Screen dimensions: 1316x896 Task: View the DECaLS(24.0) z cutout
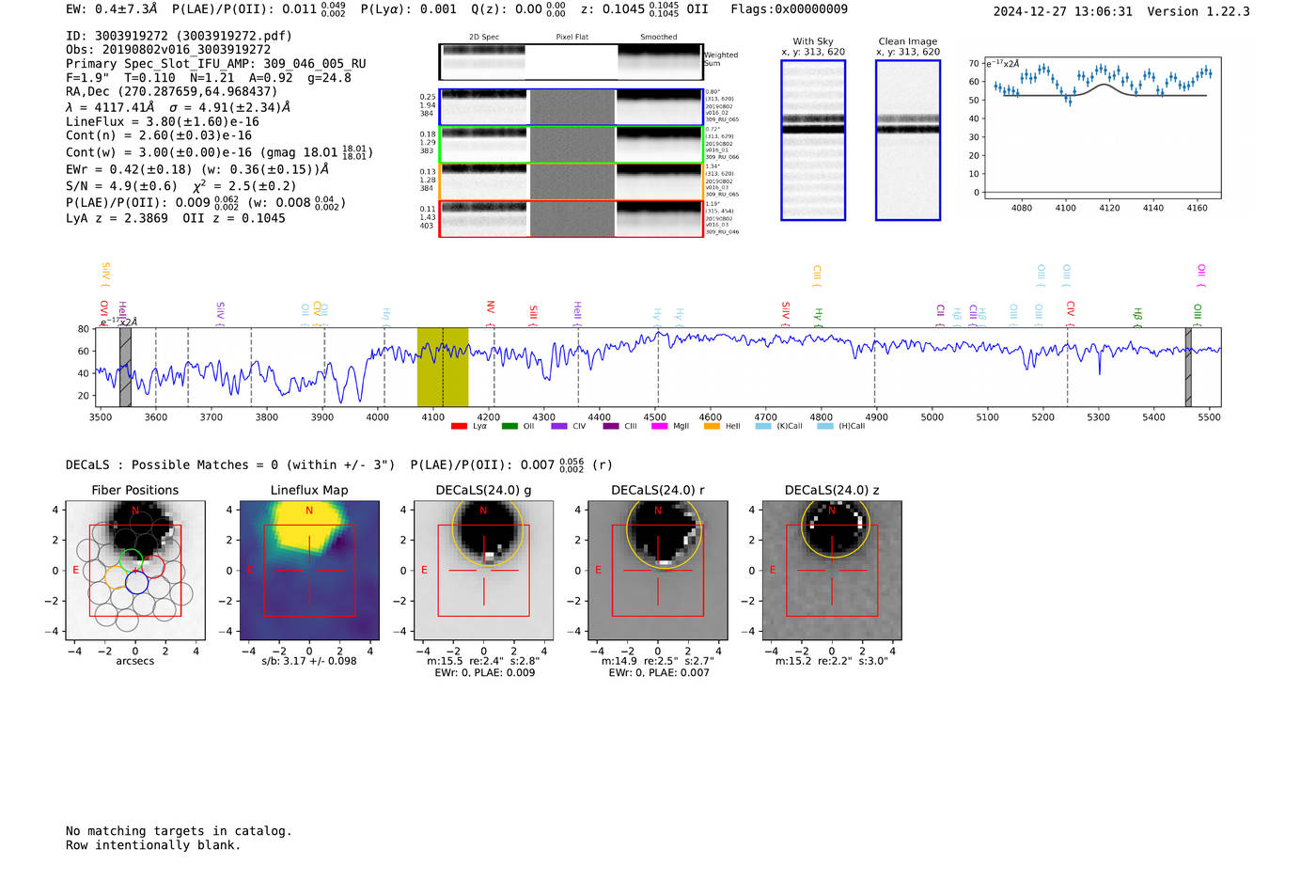(x=832, y=571)
